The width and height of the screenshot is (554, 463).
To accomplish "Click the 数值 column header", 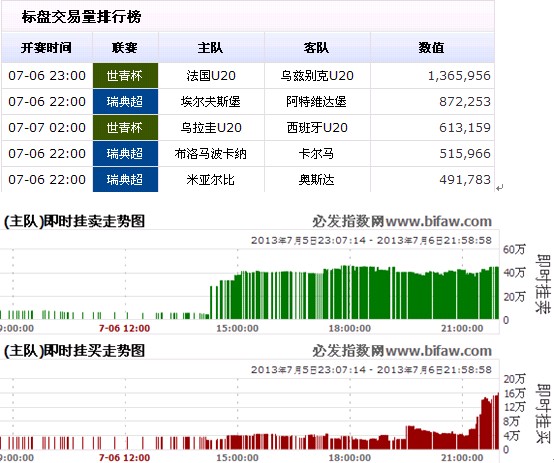I will 432,48.
